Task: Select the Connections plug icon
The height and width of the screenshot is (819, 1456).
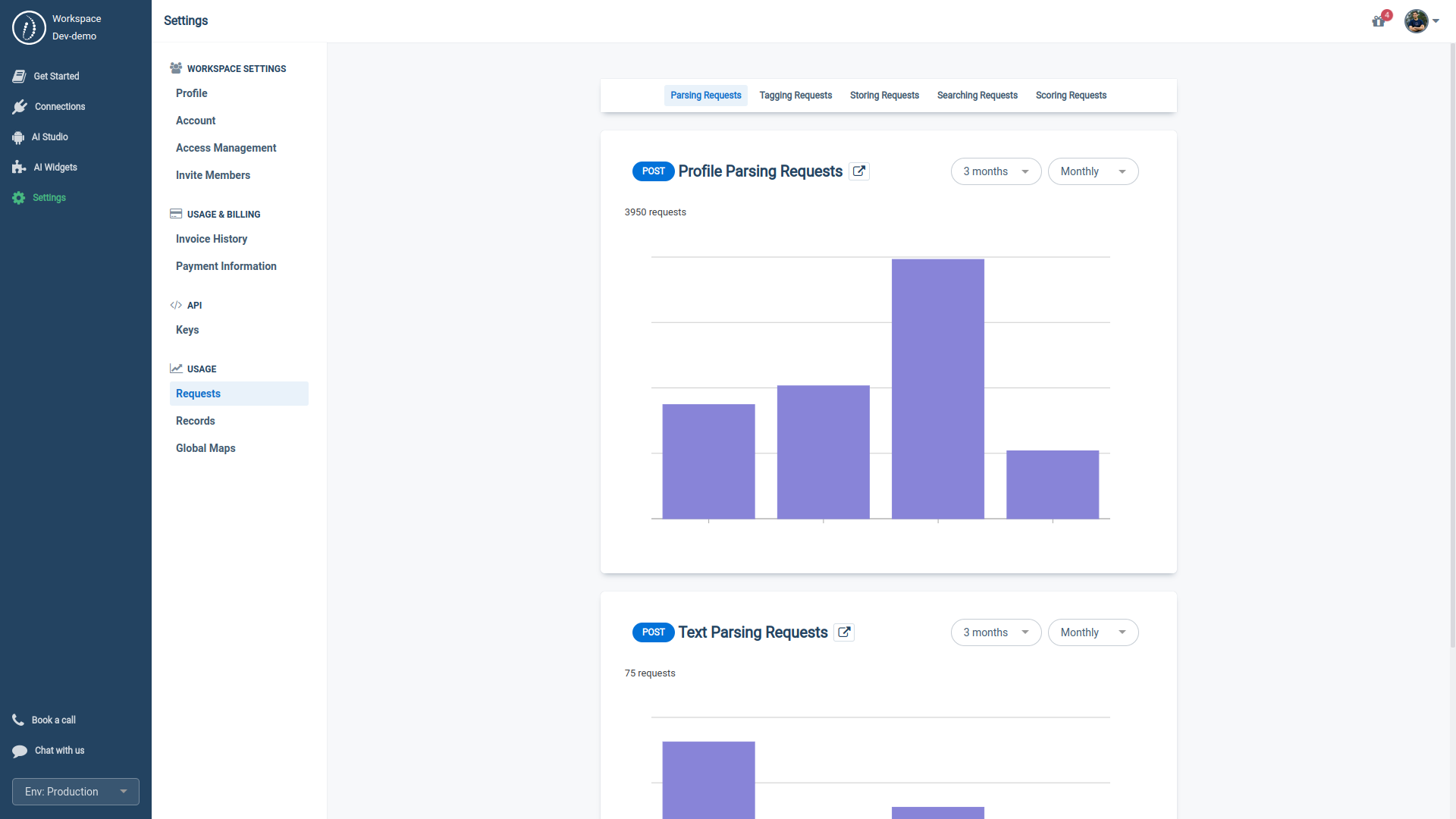Action: [x=19, y=106]
